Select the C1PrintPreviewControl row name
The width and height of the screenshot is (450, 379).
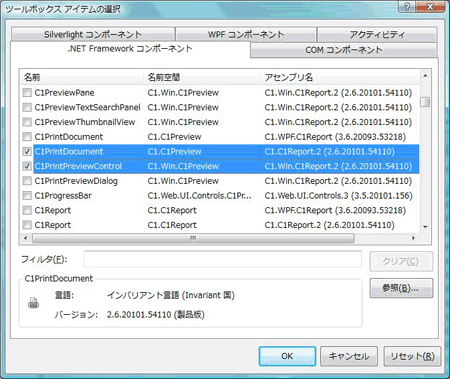[78, 166]
